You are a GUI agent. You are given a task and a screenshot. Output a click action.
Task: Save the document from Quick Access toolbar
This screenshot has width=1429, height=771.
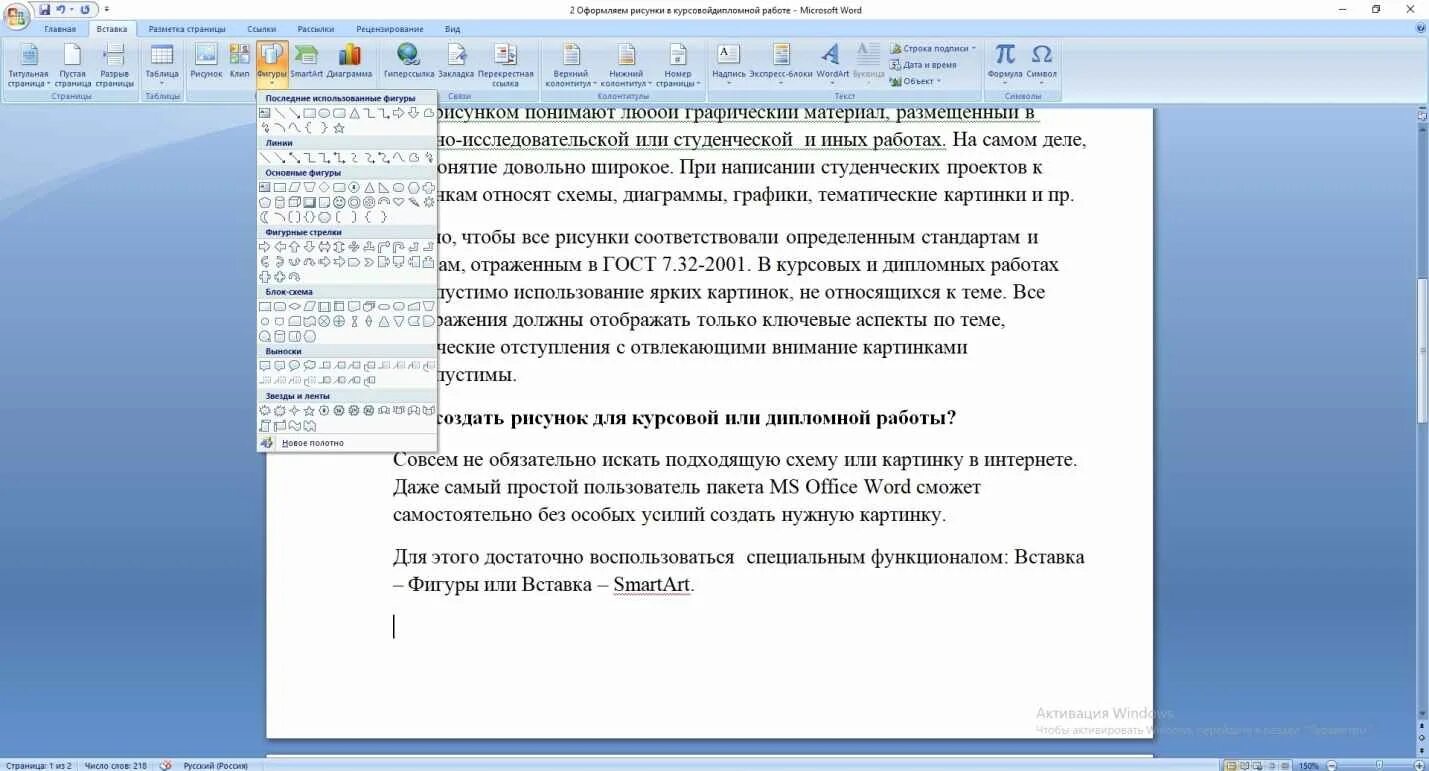45,9
